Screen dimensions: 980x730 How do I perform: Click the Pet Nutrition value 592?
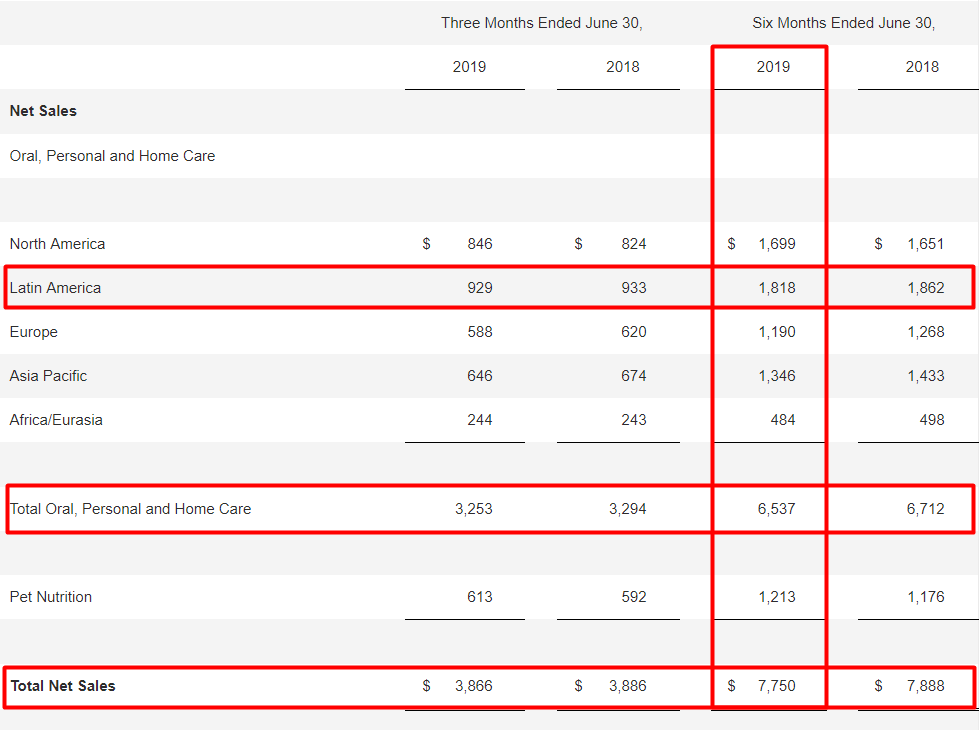(x=633, y=597)
